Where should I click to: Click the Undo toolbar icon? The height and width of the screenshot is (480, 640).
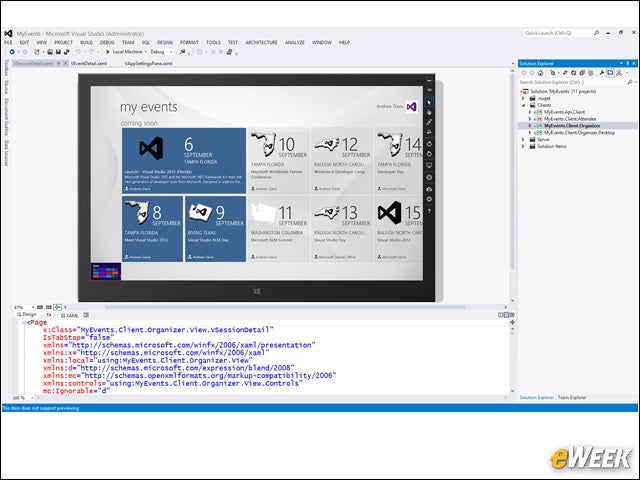coord(78,52)
